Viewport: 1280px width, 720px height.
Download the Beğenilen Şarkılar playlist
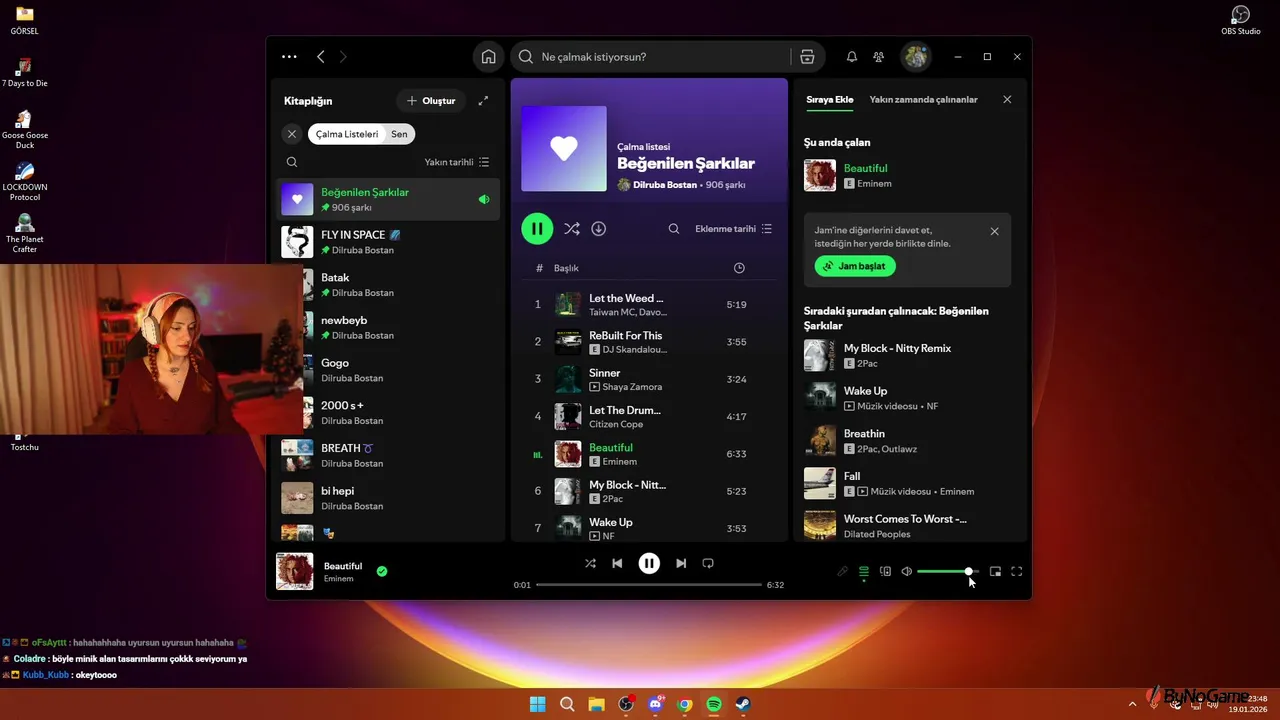pyautogui.click(x=598, y=229)
